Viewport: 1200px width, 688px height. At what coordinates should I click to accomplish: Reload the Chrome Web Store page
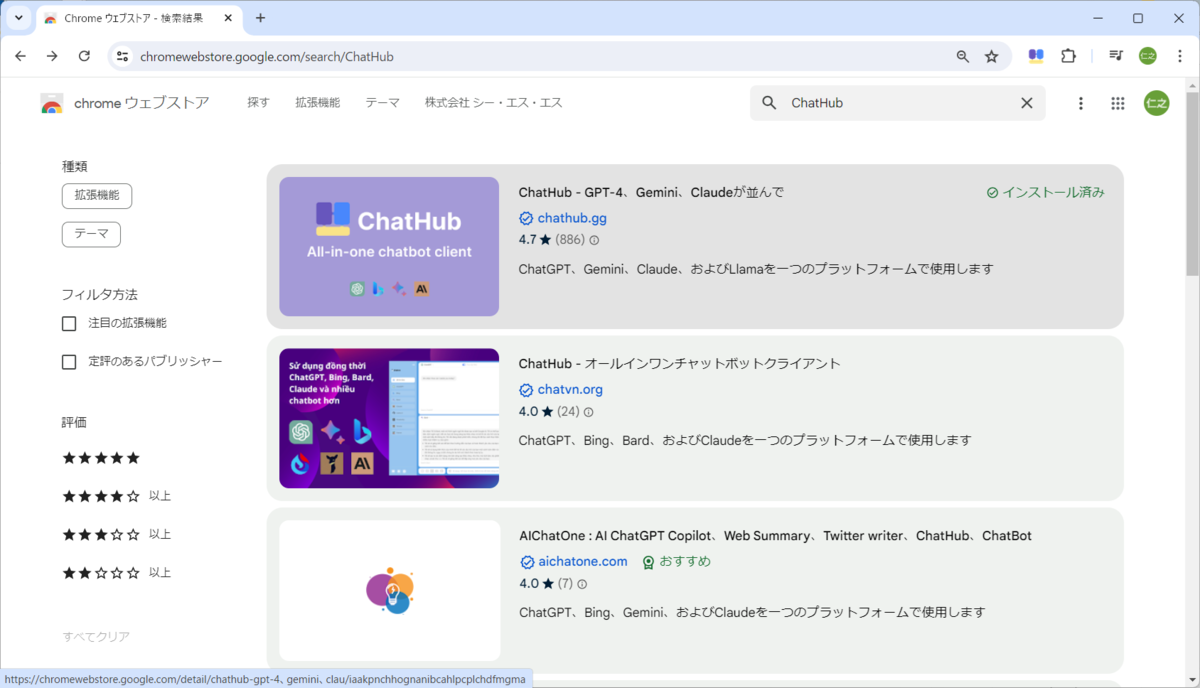pyautogui.click(x=84, y=57)
